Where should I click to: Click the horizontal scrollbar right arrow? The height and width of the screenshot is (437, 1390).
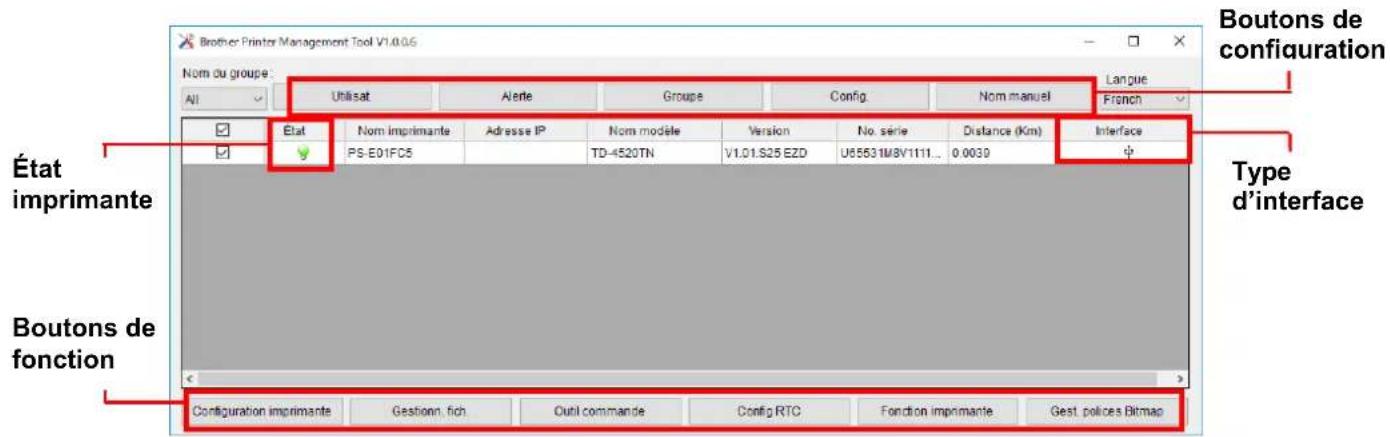point(1180,380)
